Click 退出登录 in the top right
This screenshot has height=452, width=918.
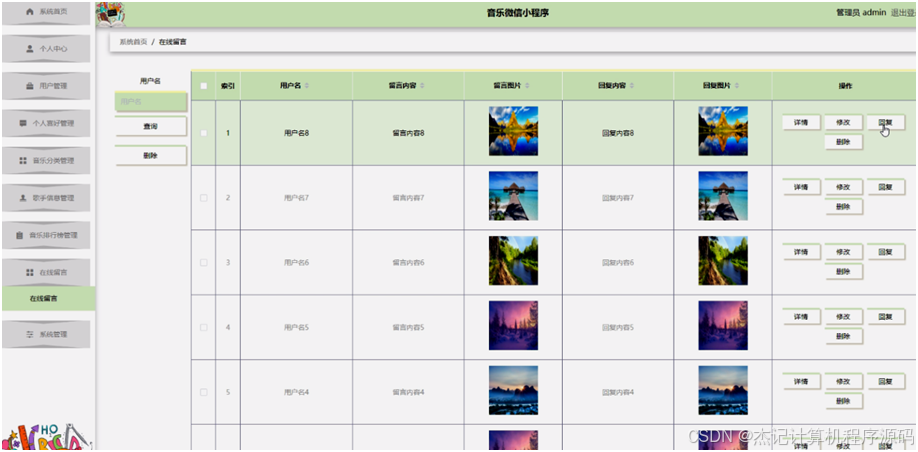coord(904,12)
